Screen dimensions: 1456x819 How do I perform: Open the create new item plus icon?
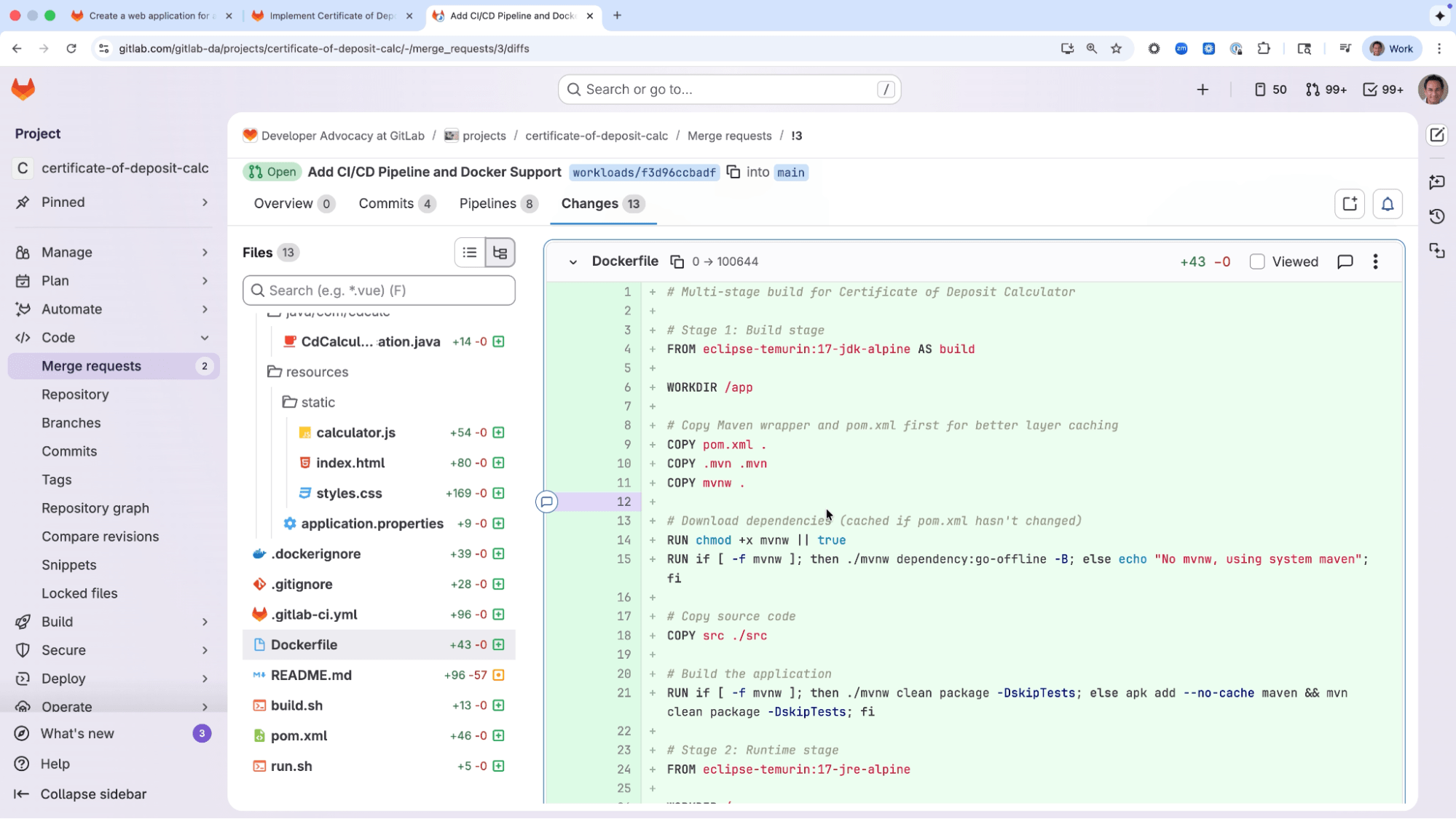tap(1203, 89)
